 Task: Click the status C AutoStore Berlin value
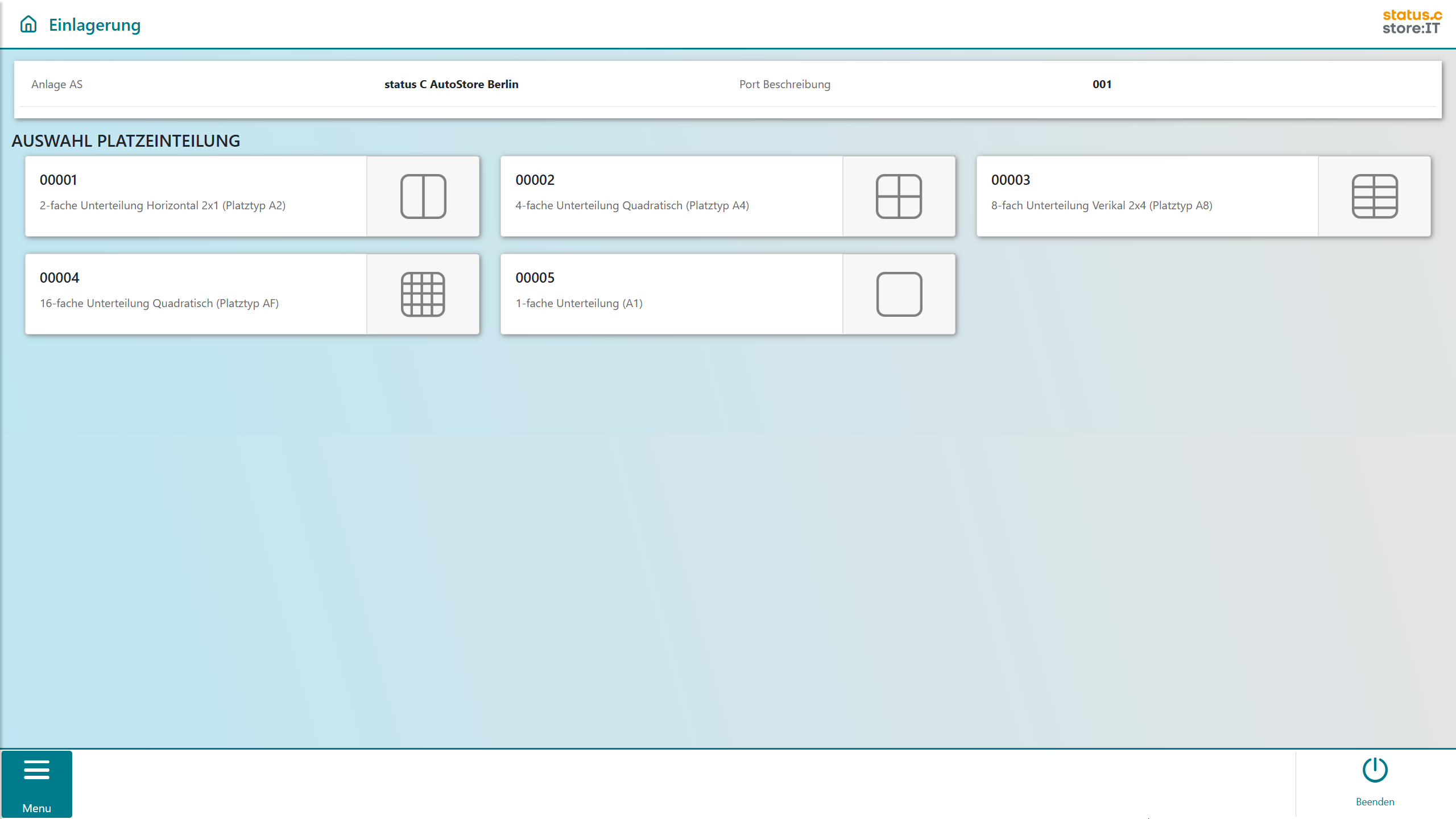451,84
